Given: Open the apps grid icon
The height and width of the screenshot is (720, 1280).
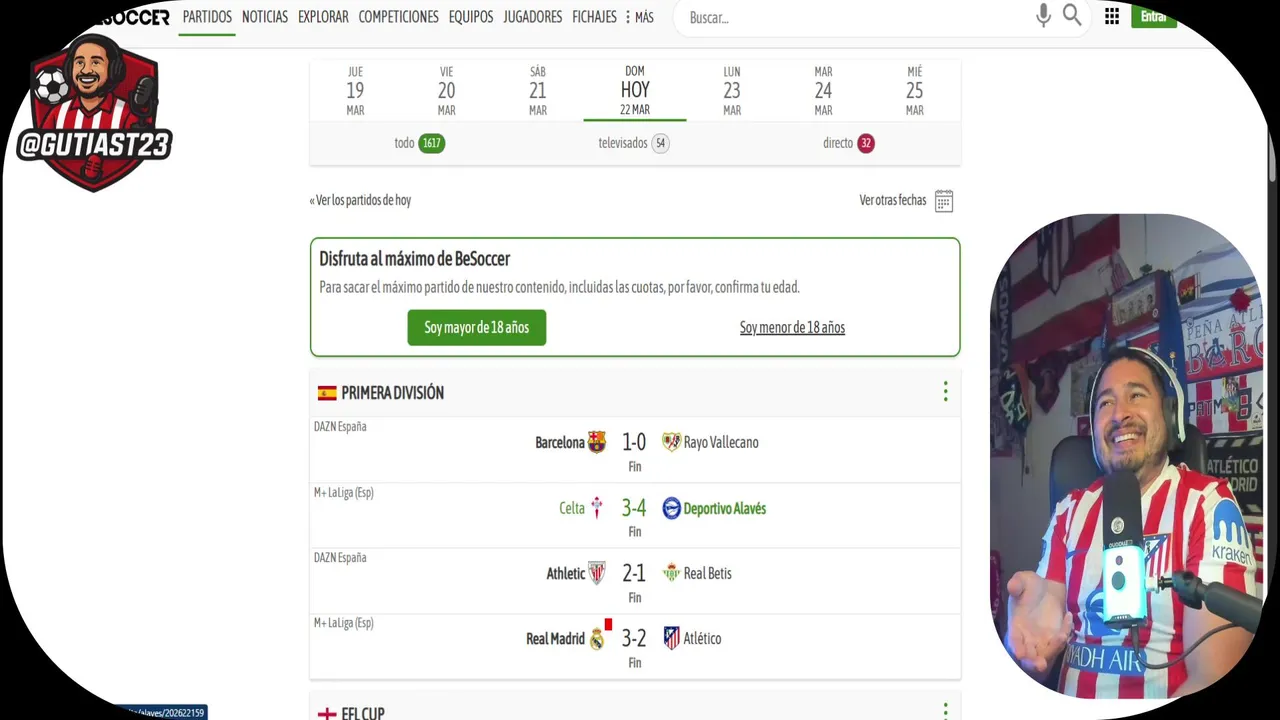Looking at the screenshot, I should [x=1112, y=17].
